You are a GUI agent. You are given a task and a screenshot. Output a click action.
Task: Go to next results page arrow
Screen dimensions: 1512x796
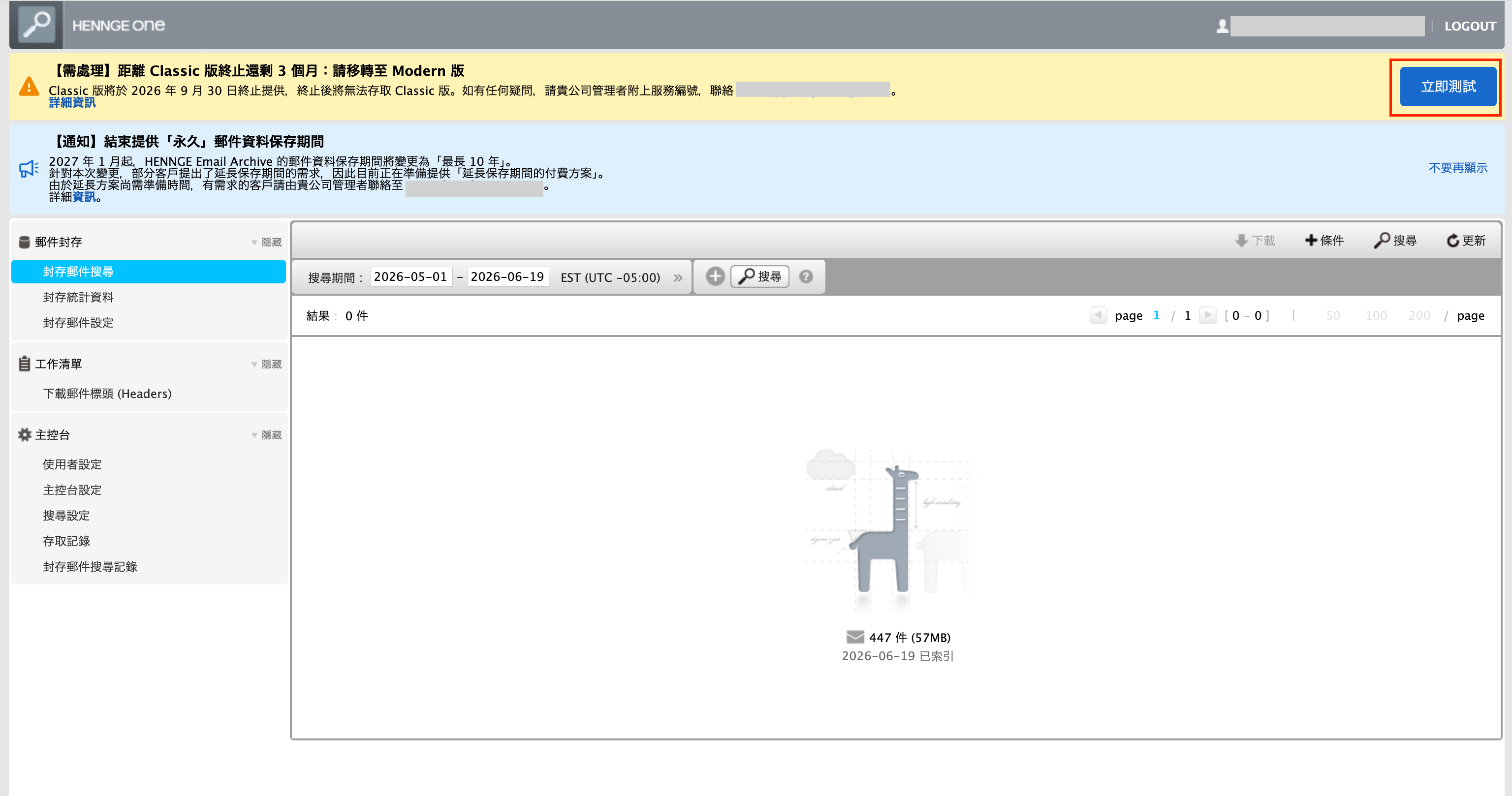1207,315
